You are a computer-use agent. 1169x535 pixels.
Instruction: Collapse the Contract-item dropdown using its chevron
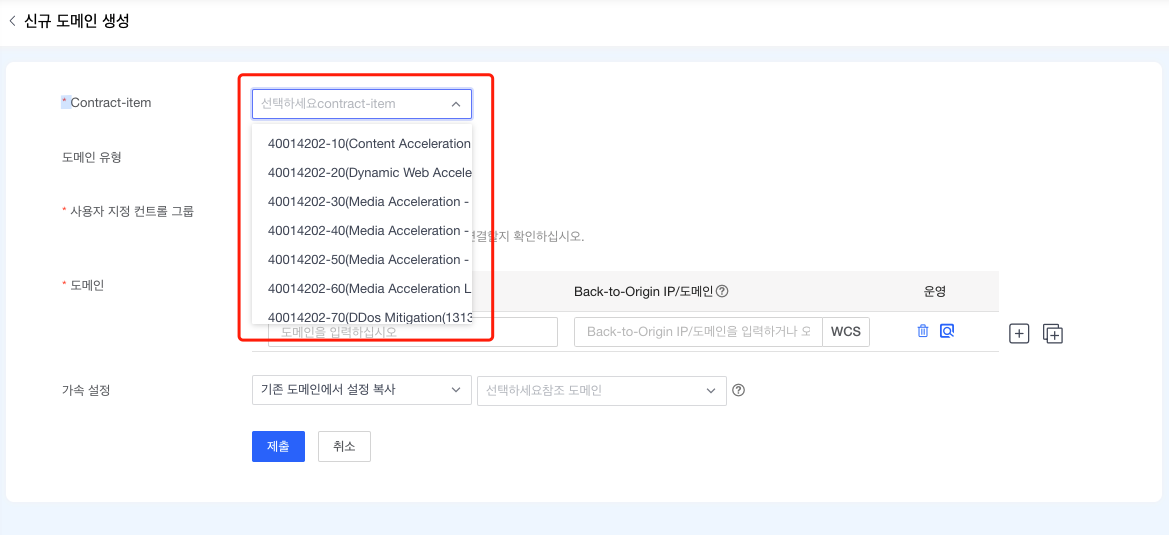tap(455, 104)
